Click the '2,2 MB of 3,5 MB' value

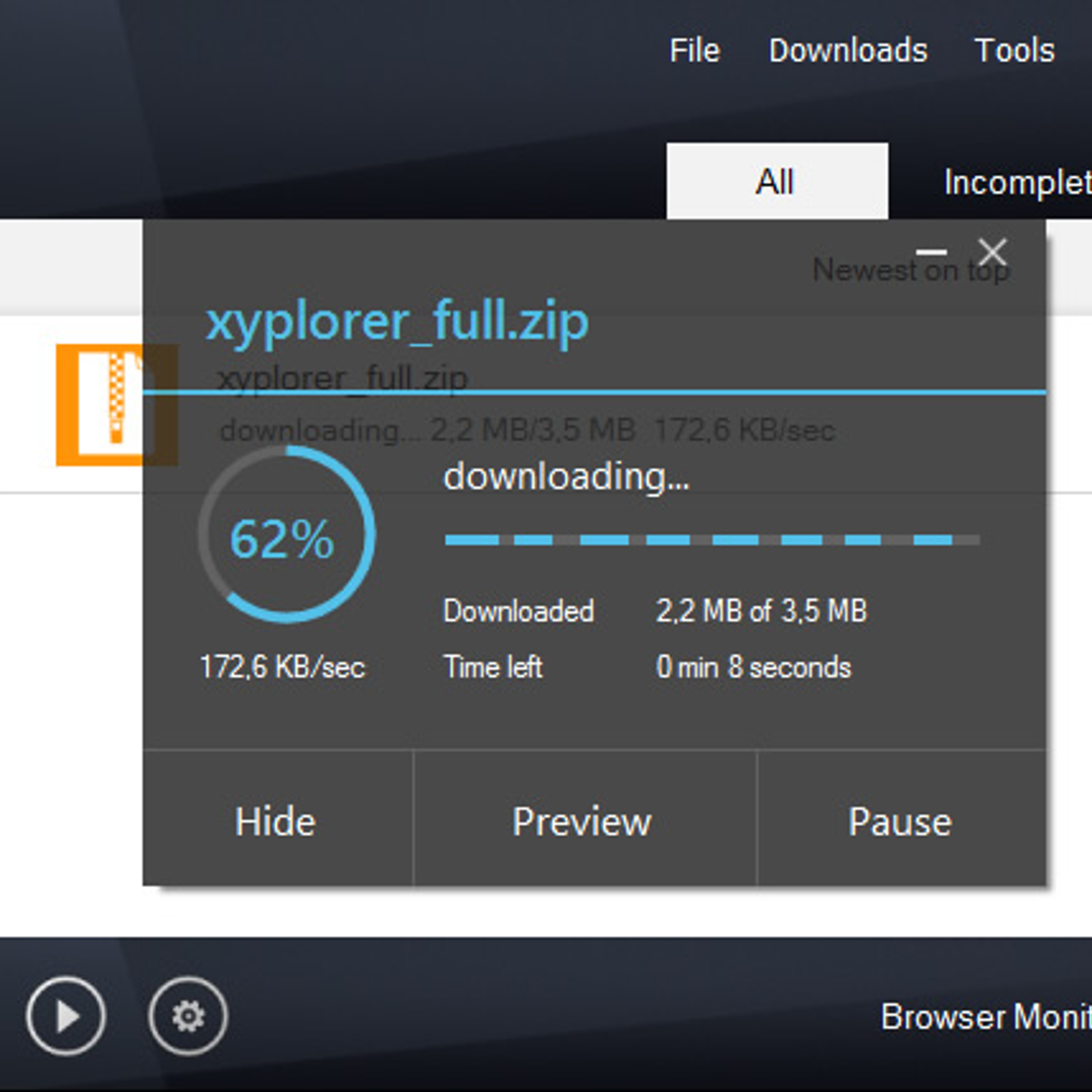[x=761, y=611]
